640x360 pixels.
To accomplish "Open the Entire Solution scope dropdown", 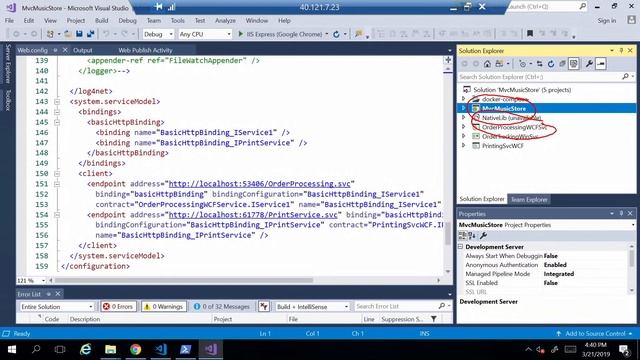I will point(56,306).
